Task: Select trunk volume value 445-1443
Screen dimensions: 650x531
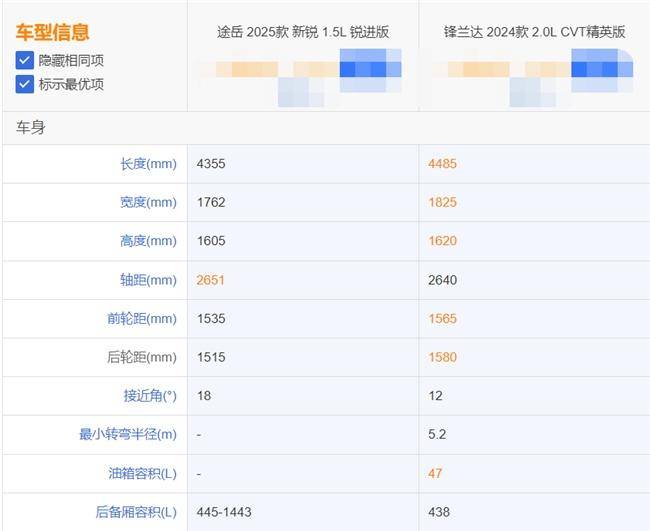Action: [224, 512]
